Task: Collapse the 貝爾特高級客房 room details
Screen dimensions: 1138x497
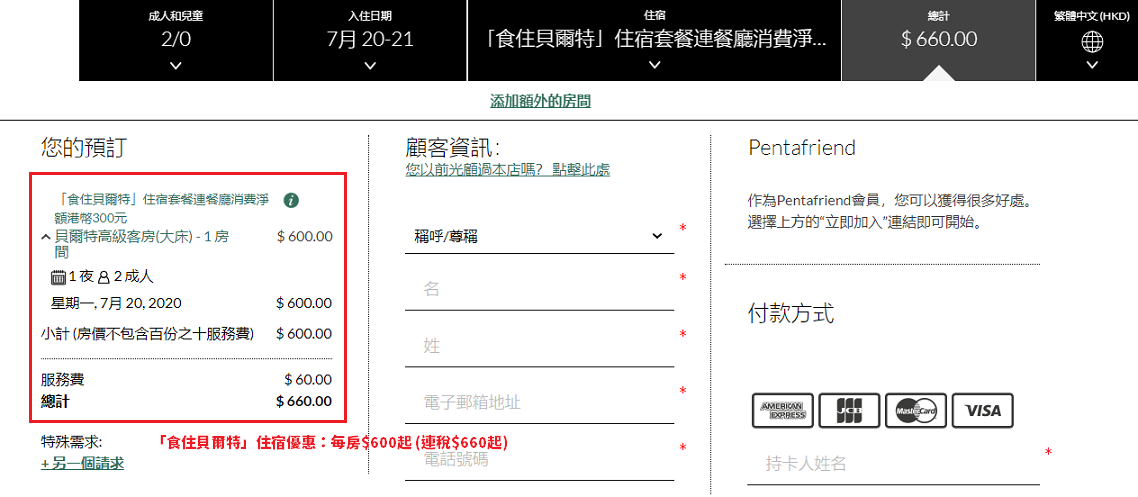Action: (46, 237)
